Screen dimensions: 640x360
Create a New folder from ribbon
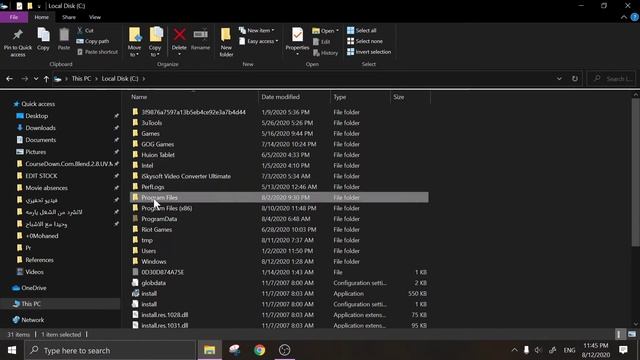(x=226, y=42)
